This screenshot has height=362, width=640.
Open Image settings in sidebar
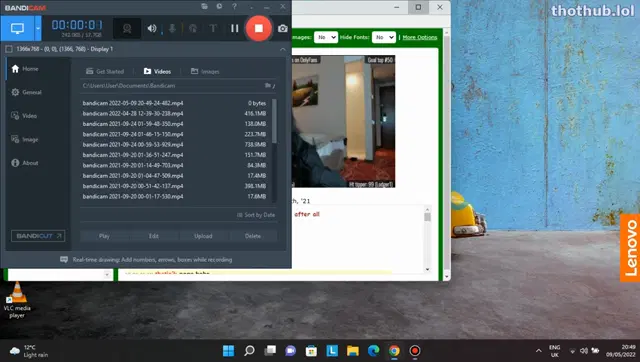24,139
